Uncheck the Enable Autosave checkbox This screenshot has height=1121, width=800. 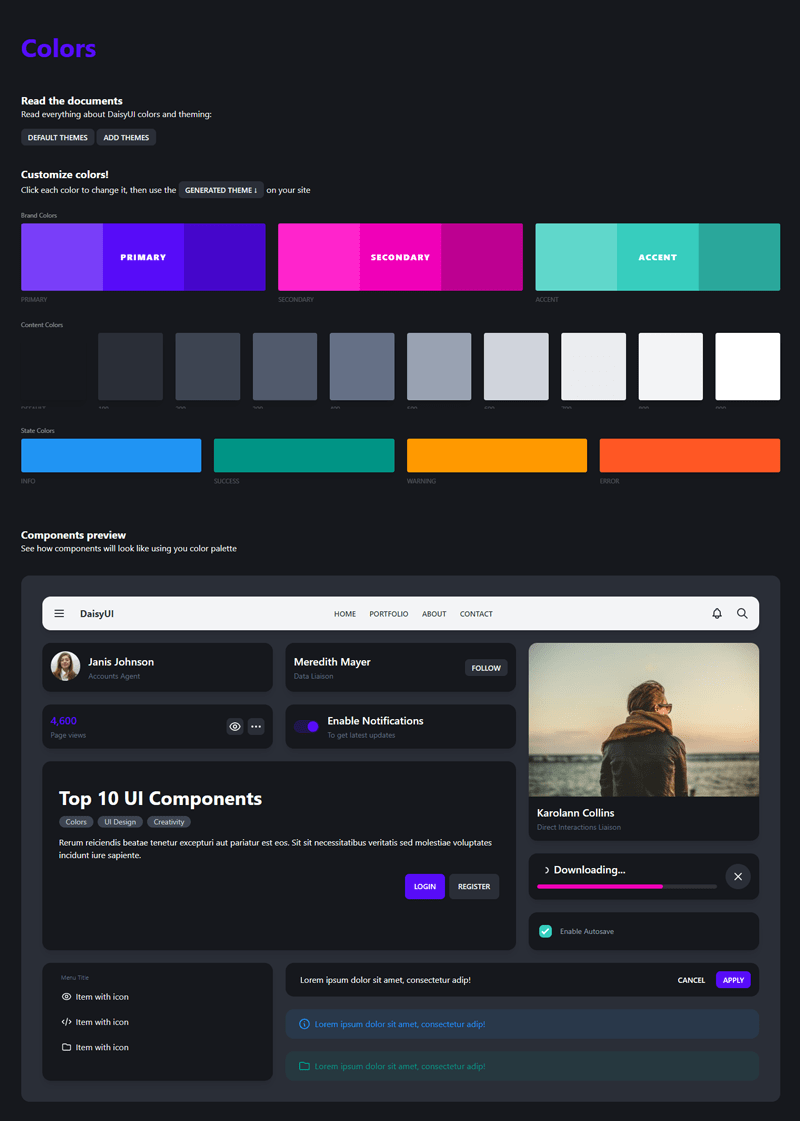[x=545, y=930]
